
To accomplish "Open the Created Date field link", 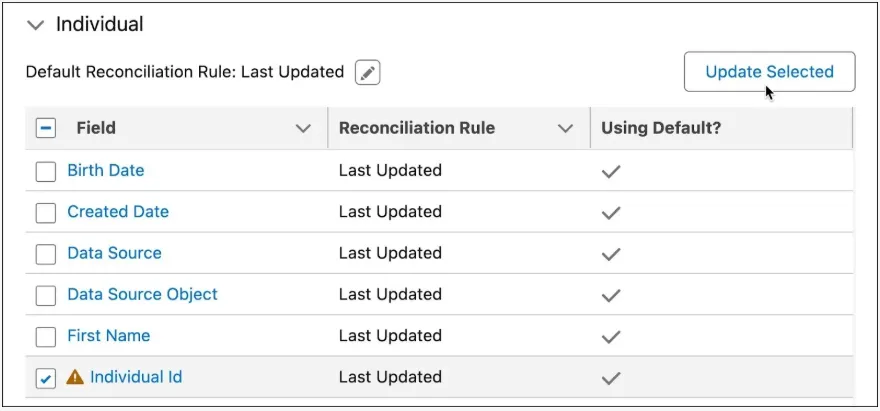I will [118, 212].
